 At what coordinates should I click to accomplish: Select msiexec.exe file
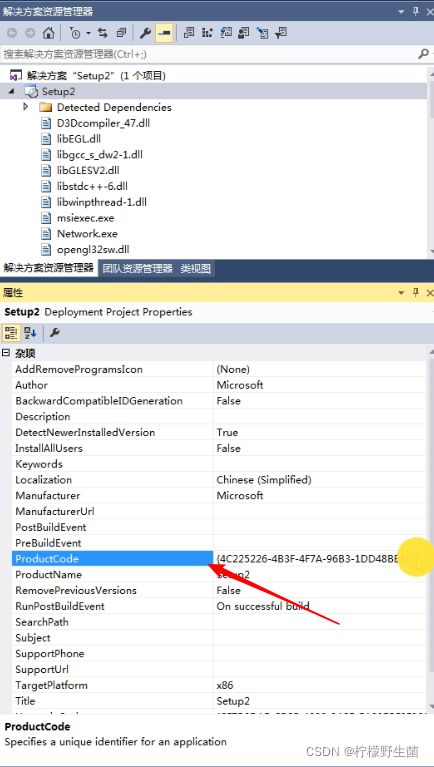coord(86,218)
